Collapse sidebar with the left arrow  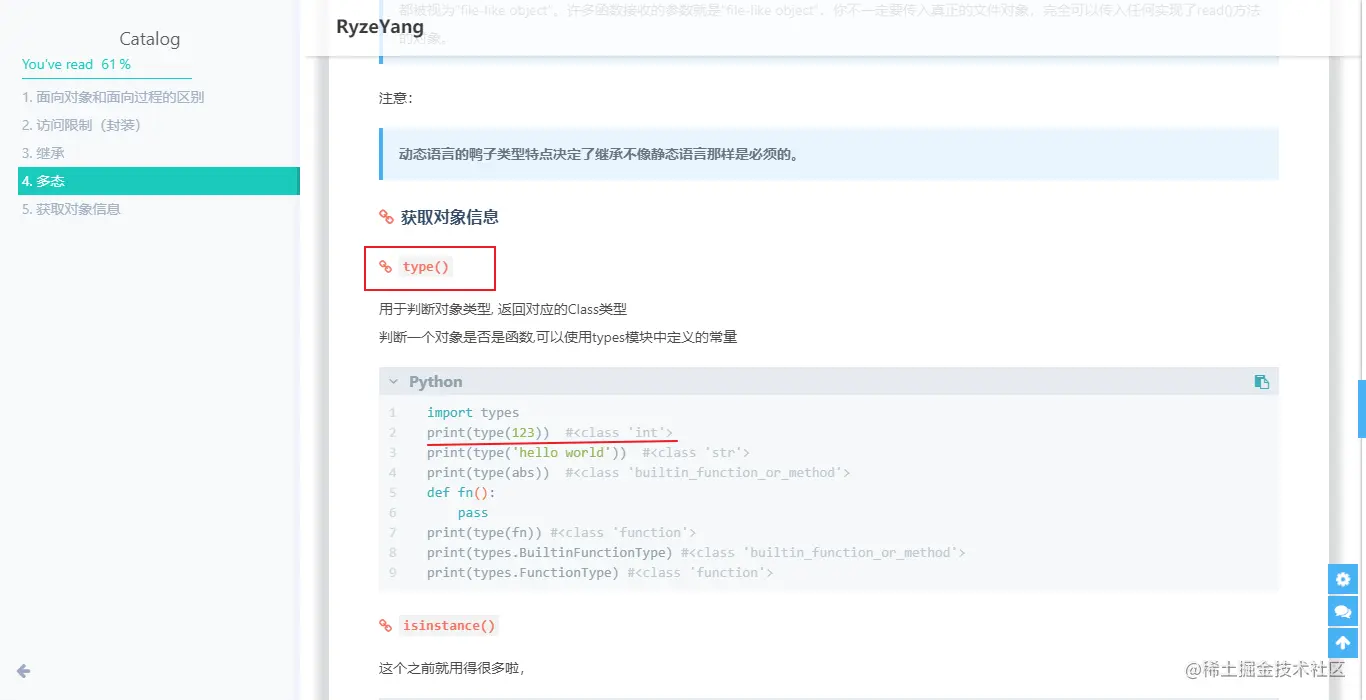23,671
